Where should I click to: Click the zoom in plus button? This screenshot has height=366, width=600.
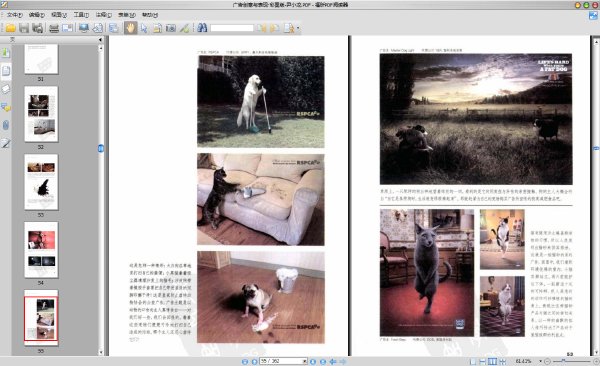tap(596, 361)
